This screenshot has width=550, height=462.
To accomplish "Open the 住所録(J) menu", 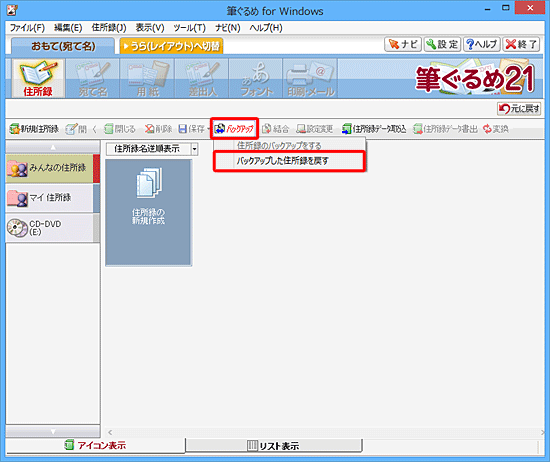I will point(109,28).
